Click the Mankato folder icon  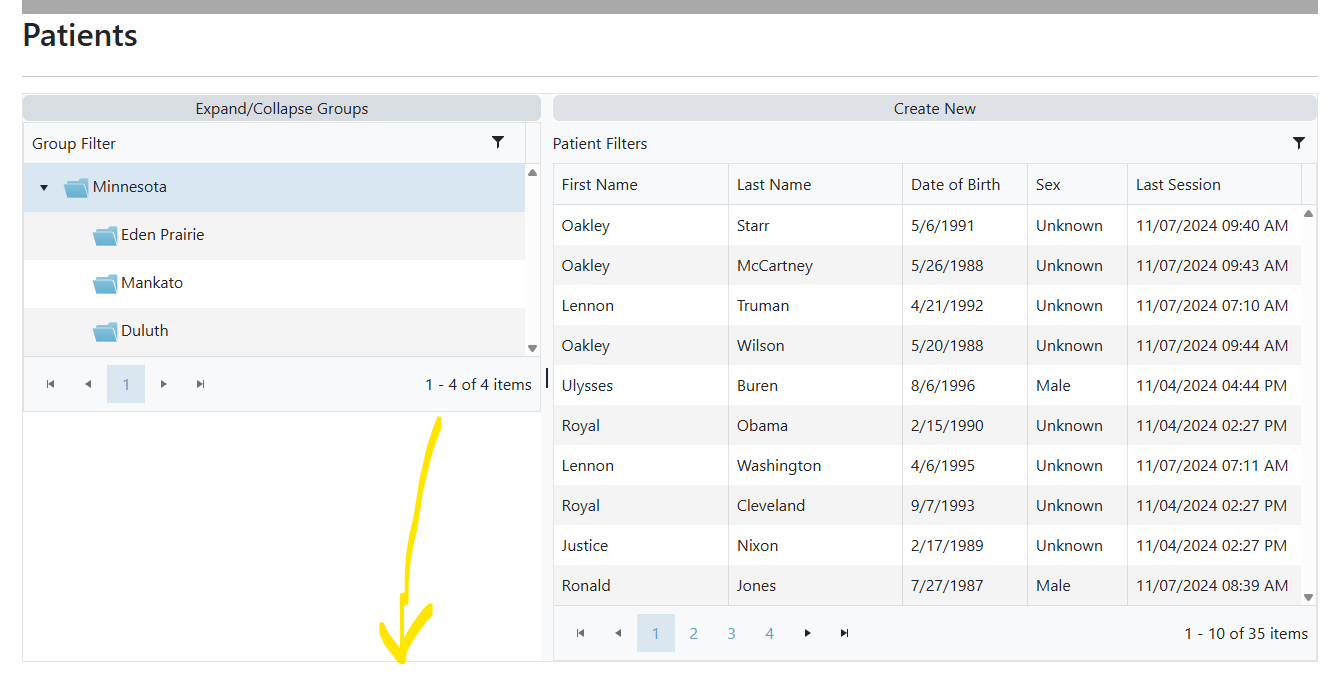pyautogui.click(x=105, y=284)
